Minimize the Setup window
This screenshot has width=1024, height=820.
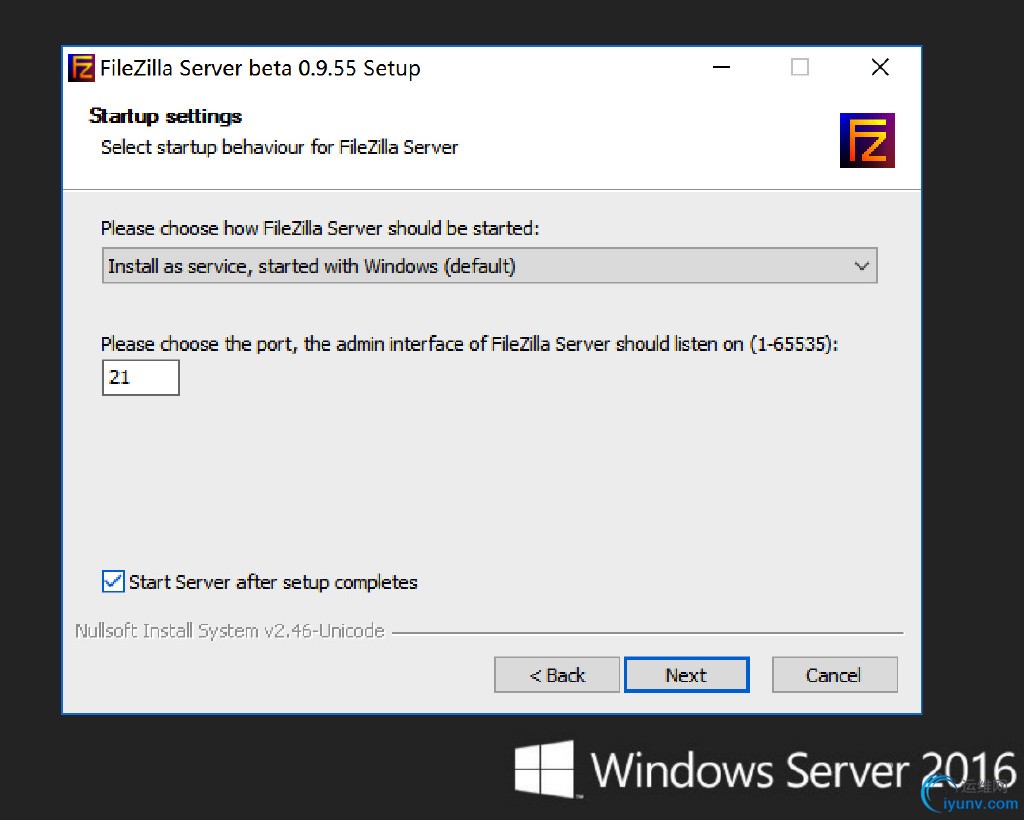pos(721,67)
